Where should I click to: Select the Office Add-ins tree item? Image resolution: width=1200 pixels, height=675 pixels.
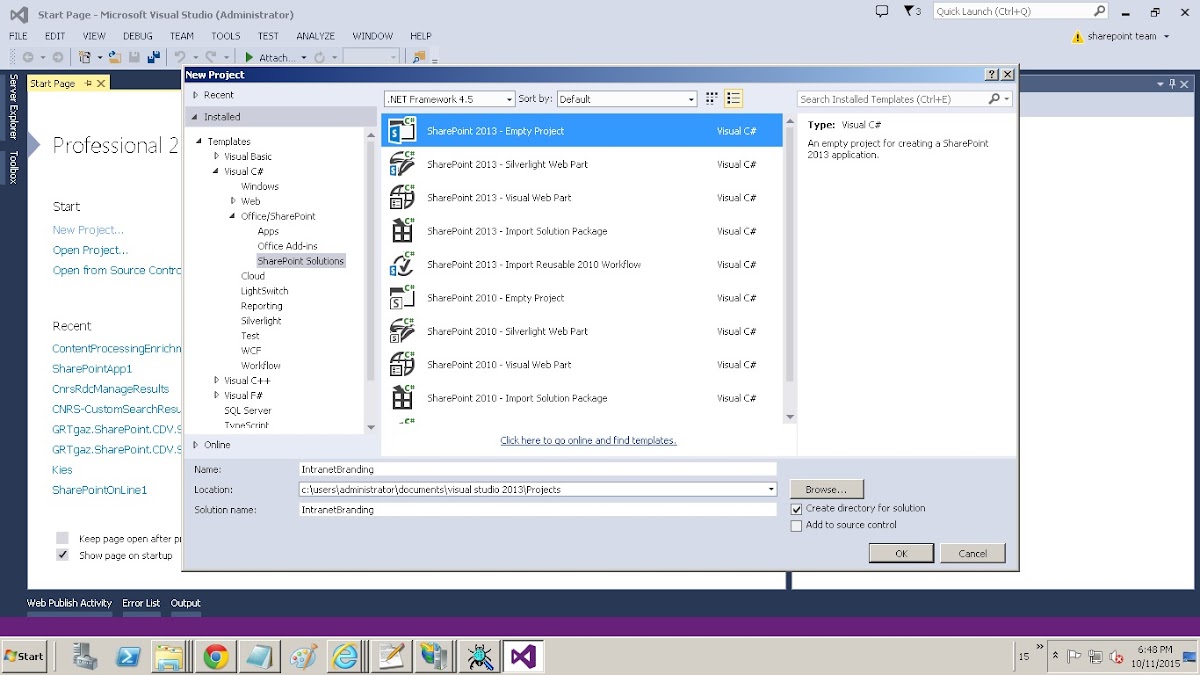coord(287,246)
